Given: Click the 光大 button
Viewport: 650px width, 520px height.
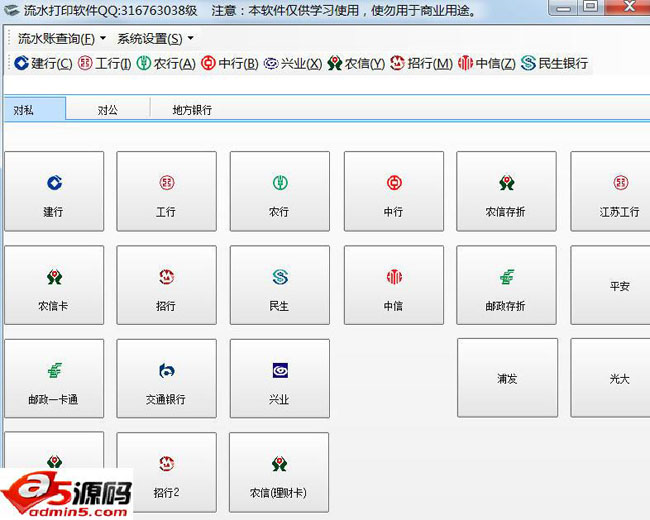Looking at the screenshot, I should tap(610, 378).
